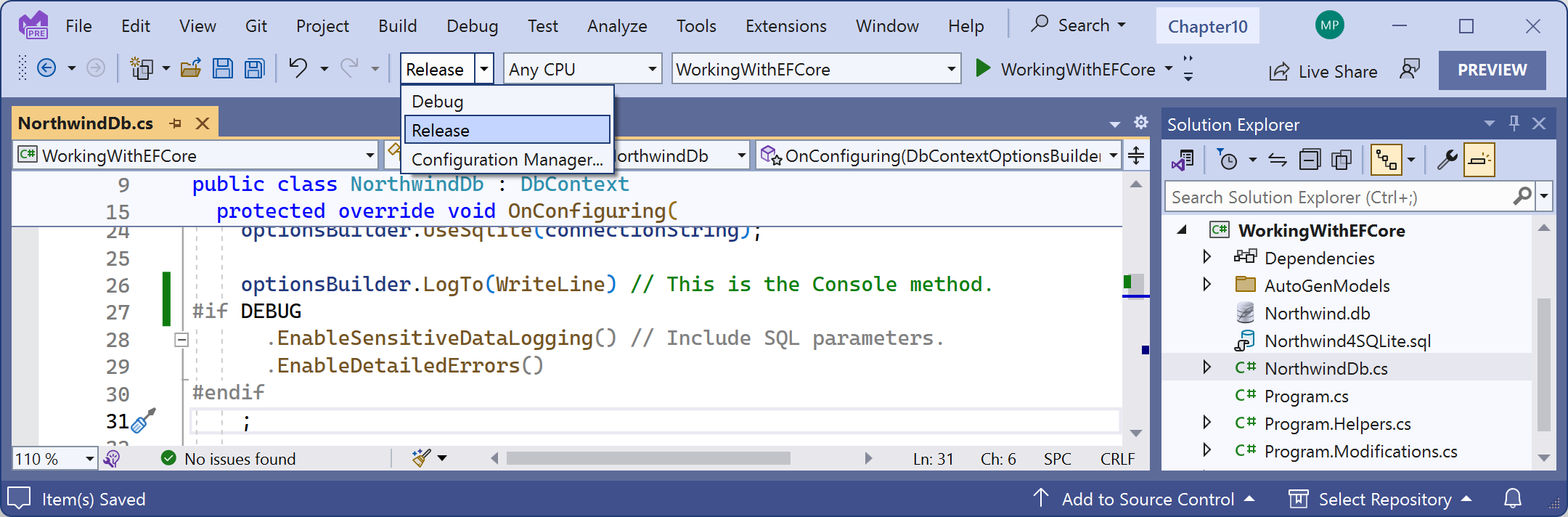Image resolution: width=1568 pixels, height=517 pixels.
Task: Click the Save All icon
Action: point(255,69)
